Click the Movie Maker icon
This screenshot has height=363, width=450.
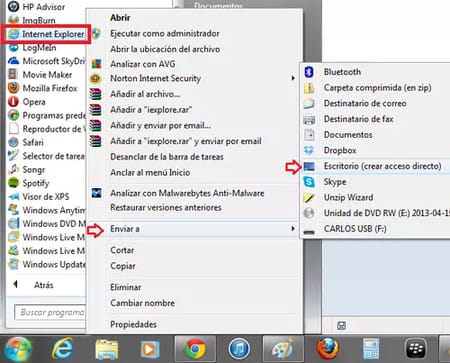pyautogui.click(x=13, y=74)
